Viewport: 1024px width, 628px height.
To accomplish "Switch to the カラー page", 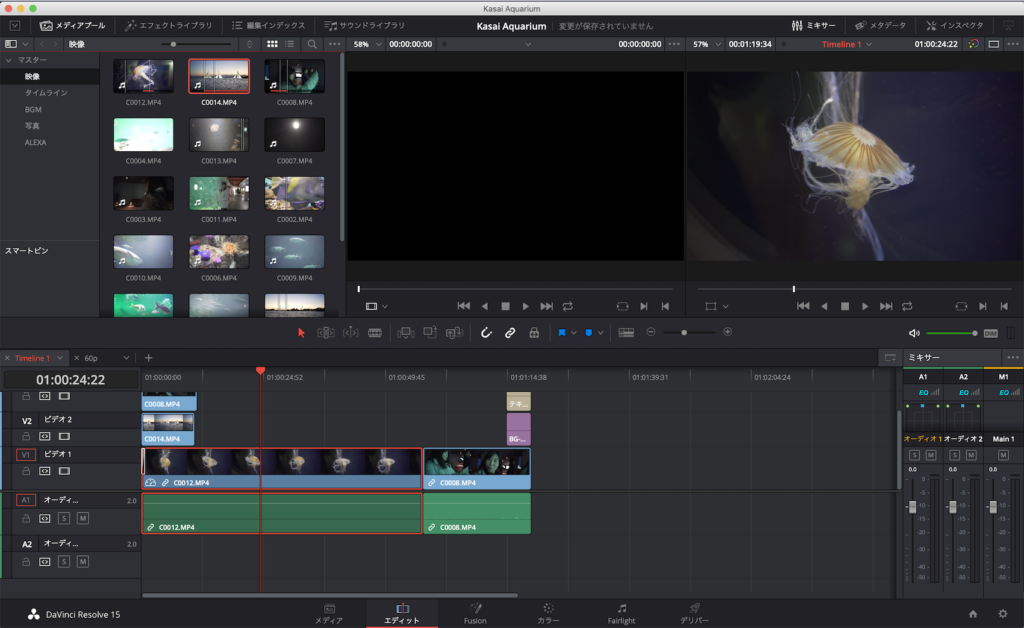I will (548, 613).
